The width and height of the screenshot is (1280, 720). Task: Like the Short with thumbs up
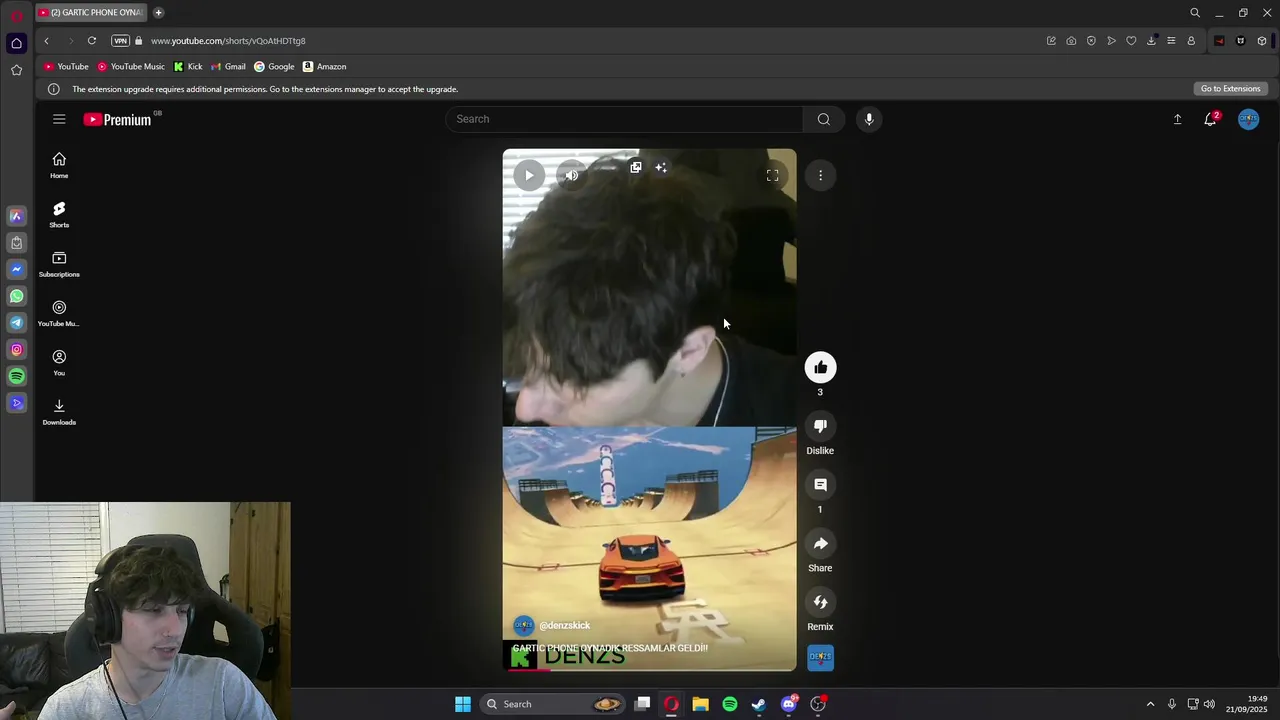pyautogui.click(x=820, y=367)
